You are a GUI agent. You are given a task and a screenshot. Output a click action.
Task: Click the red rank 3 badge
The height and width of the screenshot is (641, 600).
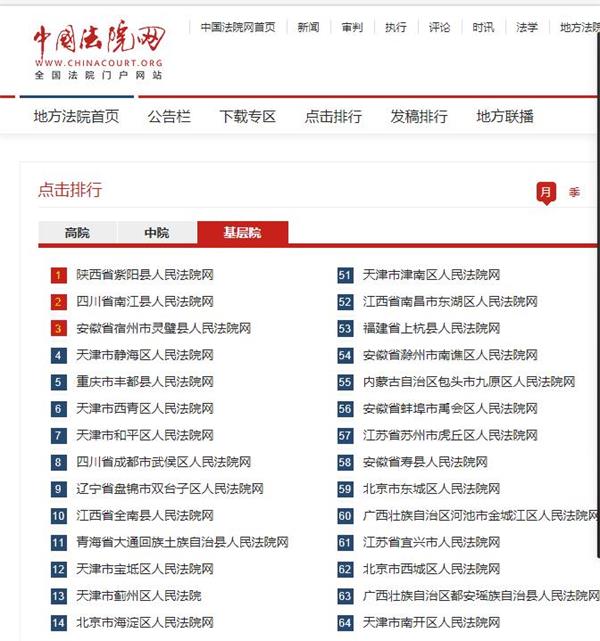(58, 329)
